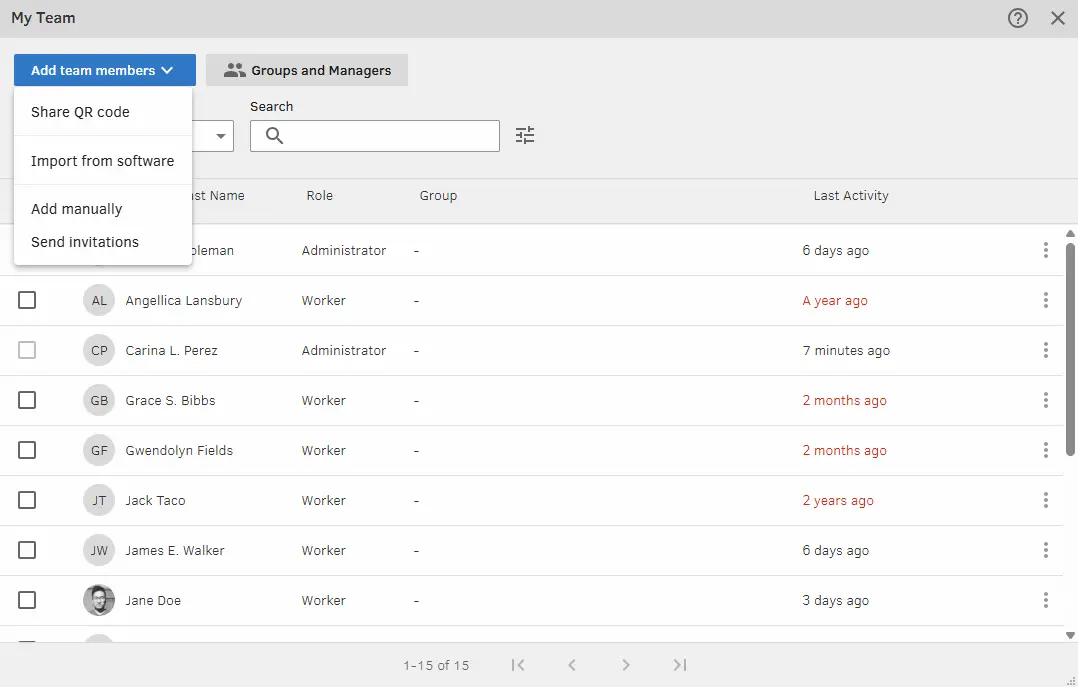The width and height of the screenshot is (1078, 687).
Task: Click Jane Doe's profile photo
Action: point(99,600)
